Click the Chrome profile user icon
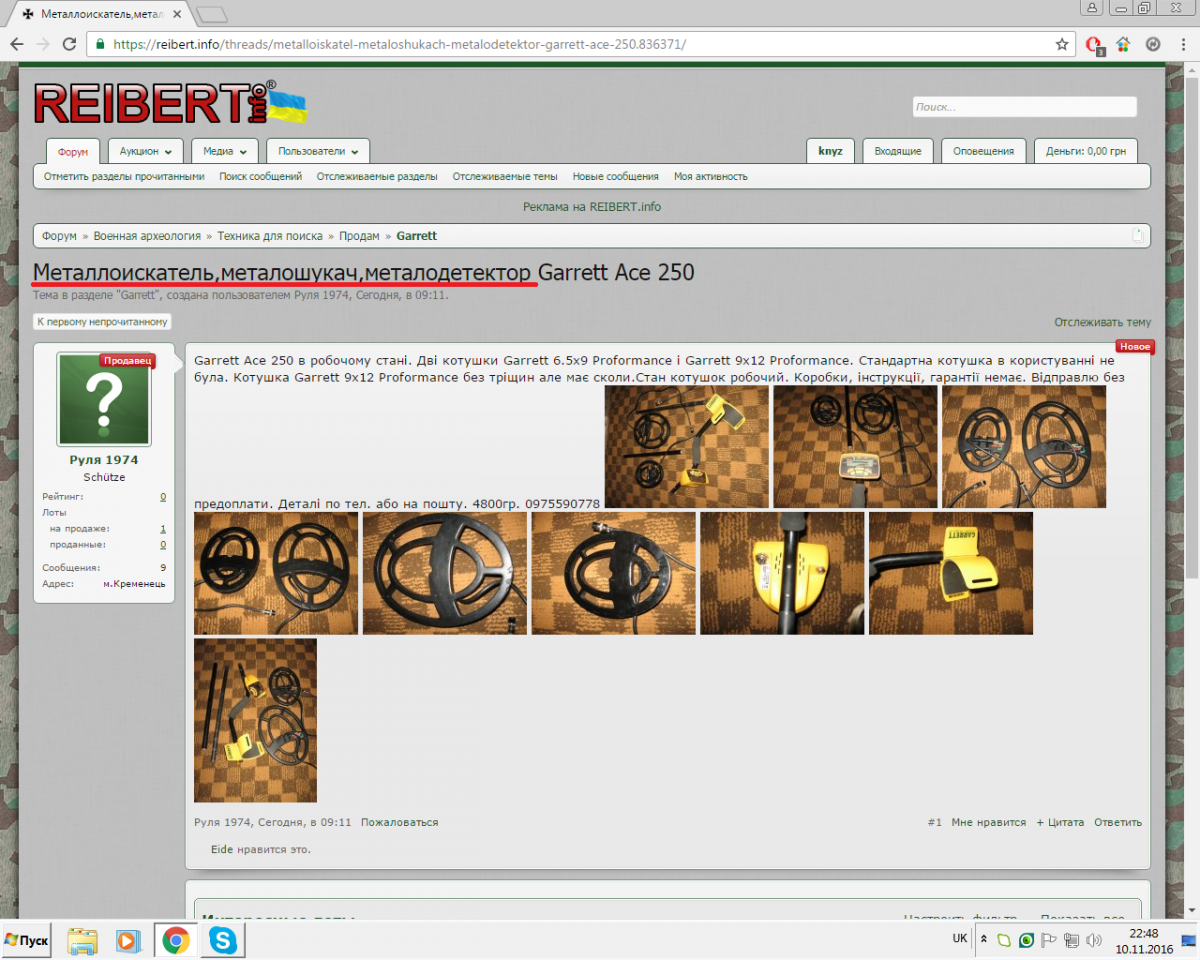1200x960 pixels. (1092, 8)
